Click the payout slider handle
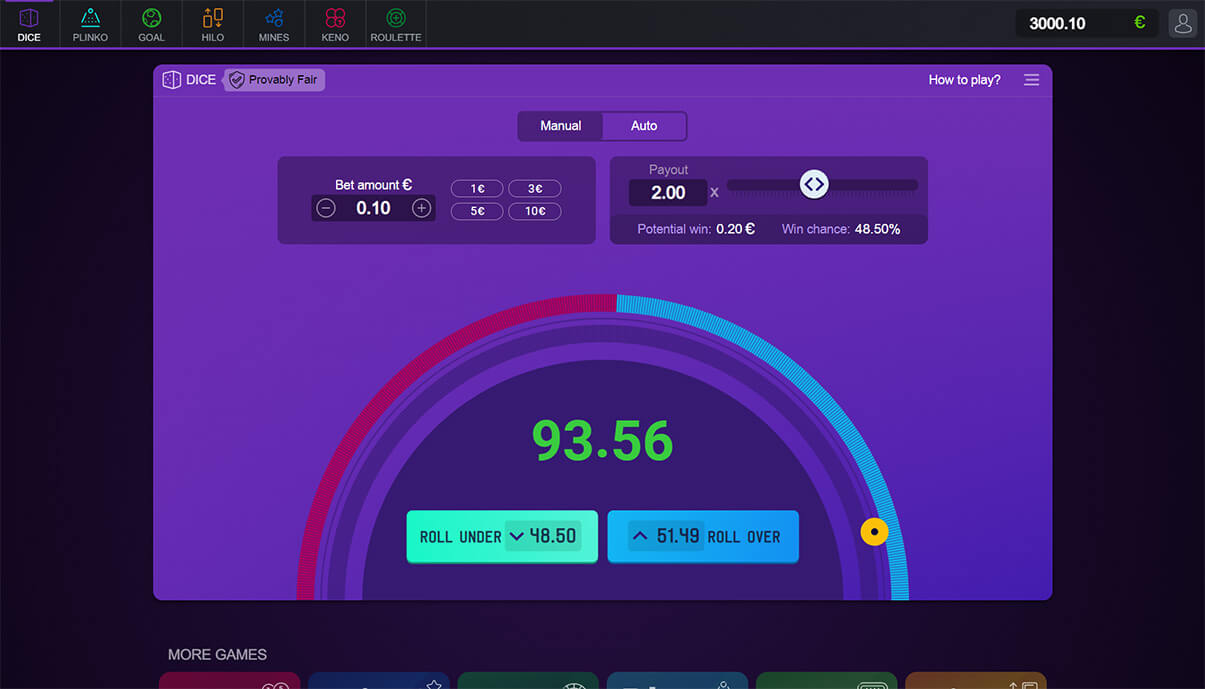The image size is (1205, 689). tap(814, 184)
